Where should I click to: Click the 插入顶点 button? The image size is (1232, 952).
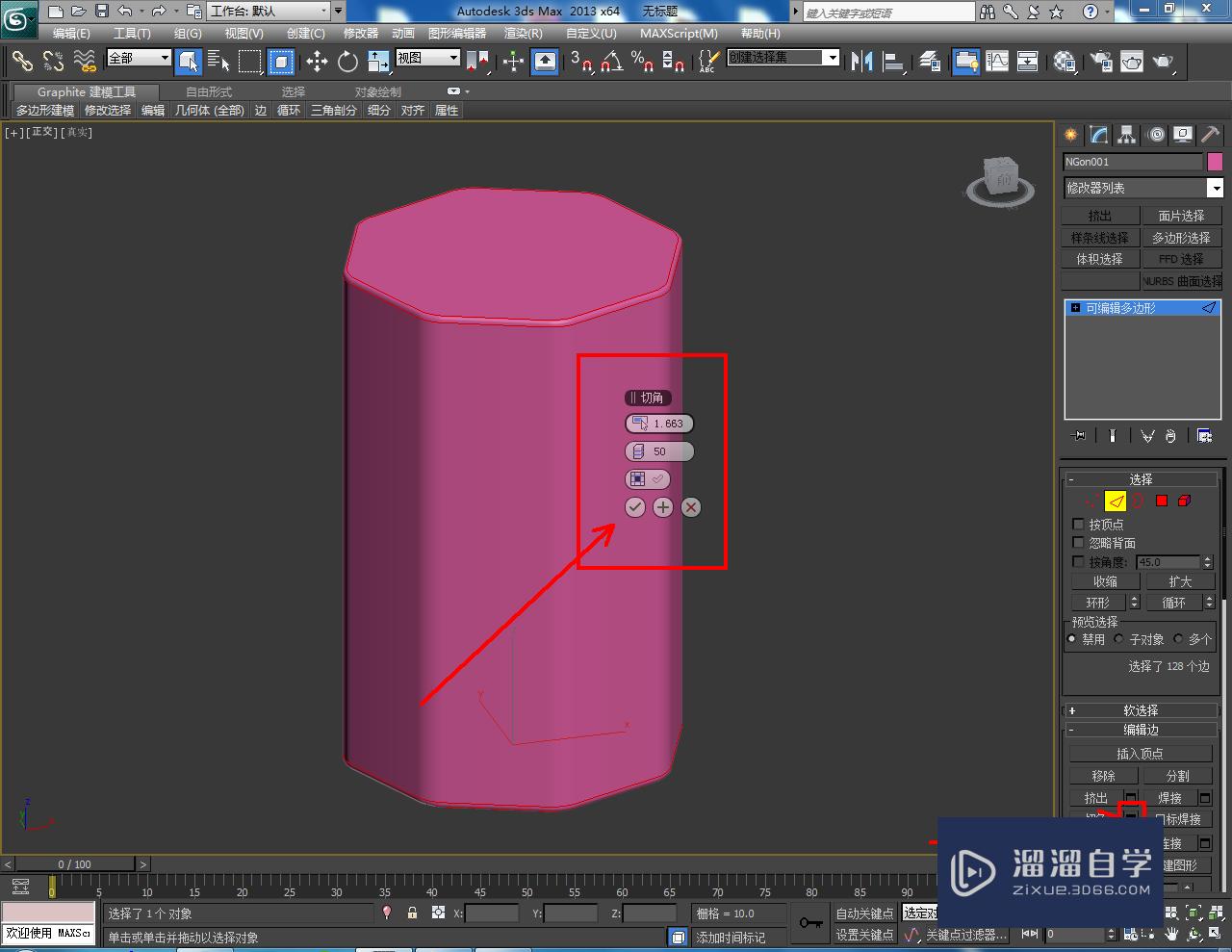point(1140,754)
